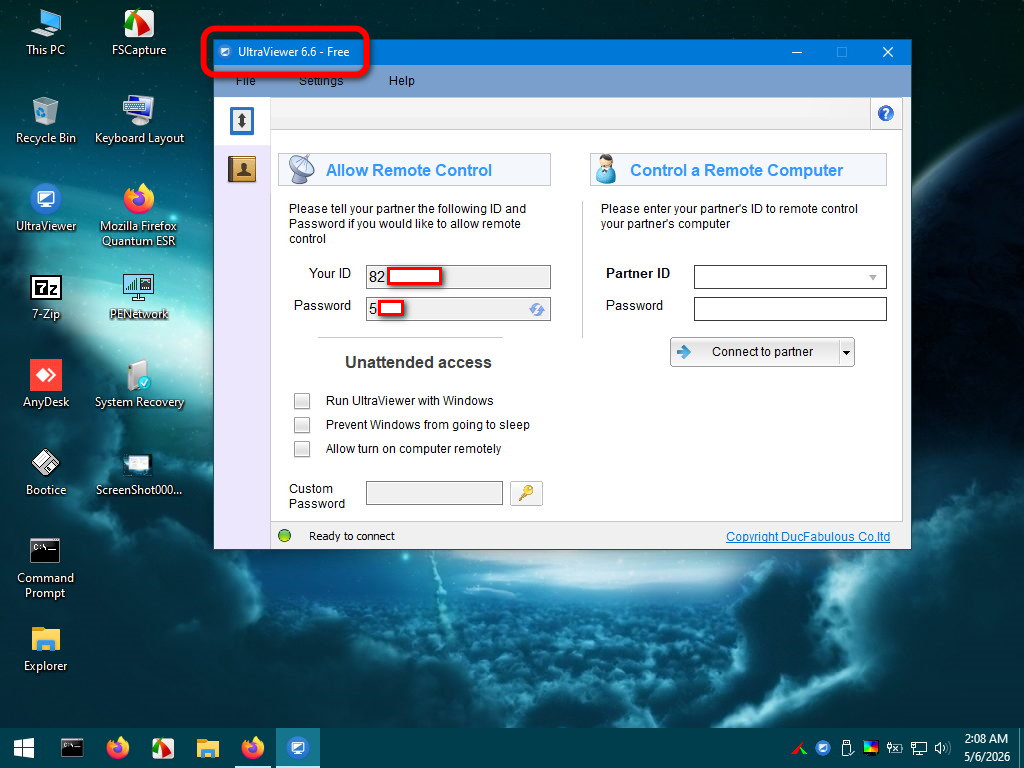Select Mozilla Firefox Quantum ESR desktop icon
Screen dimensions: 1024x768
139,216
